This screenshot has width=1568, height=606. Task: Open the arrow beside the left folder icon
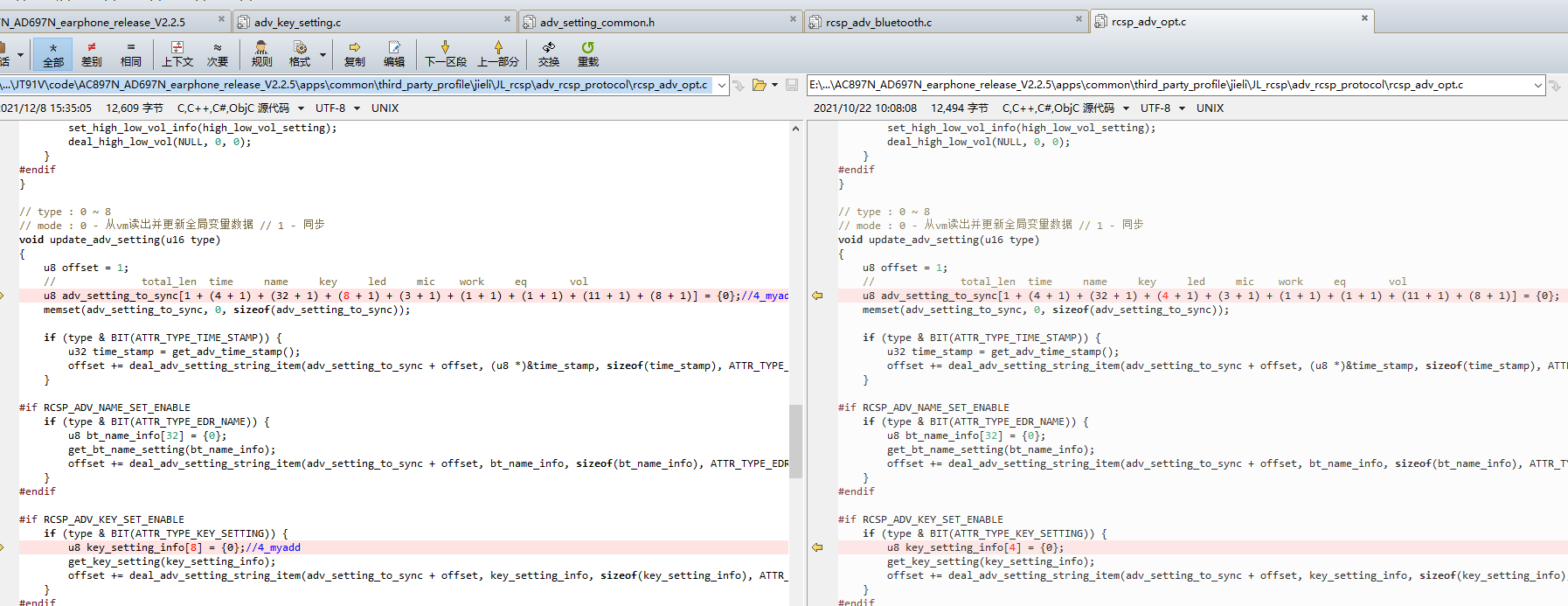coord(774,85)
